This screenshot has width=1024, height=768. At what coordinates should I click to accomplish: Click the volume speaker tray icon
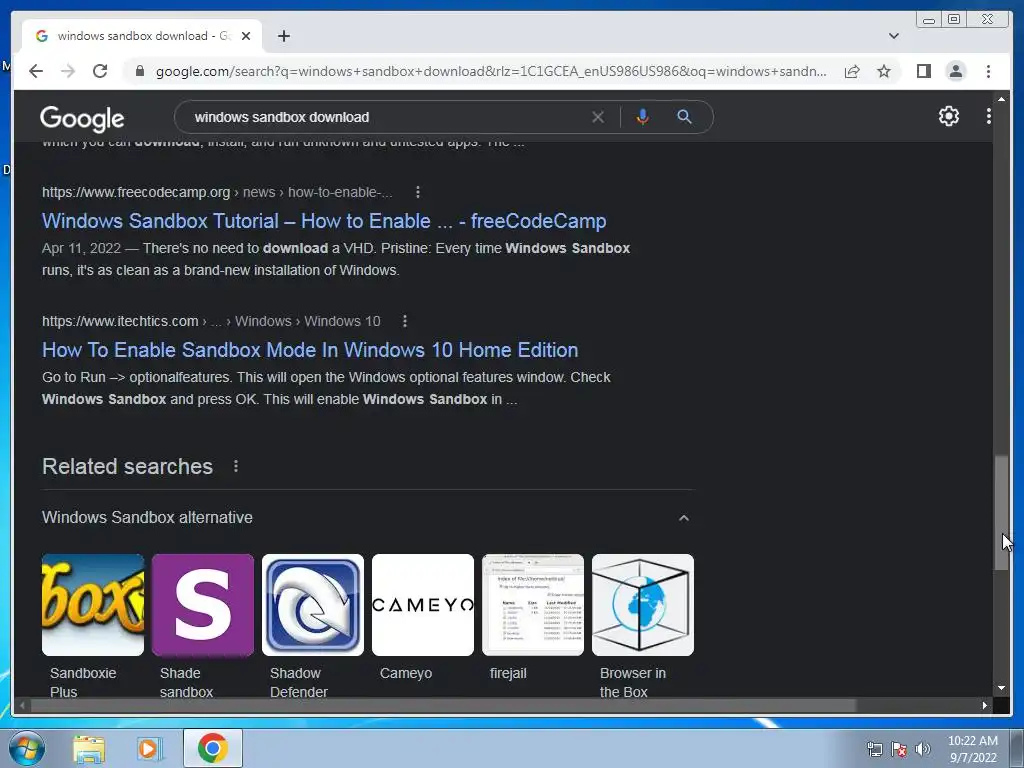tap(922, 749)
